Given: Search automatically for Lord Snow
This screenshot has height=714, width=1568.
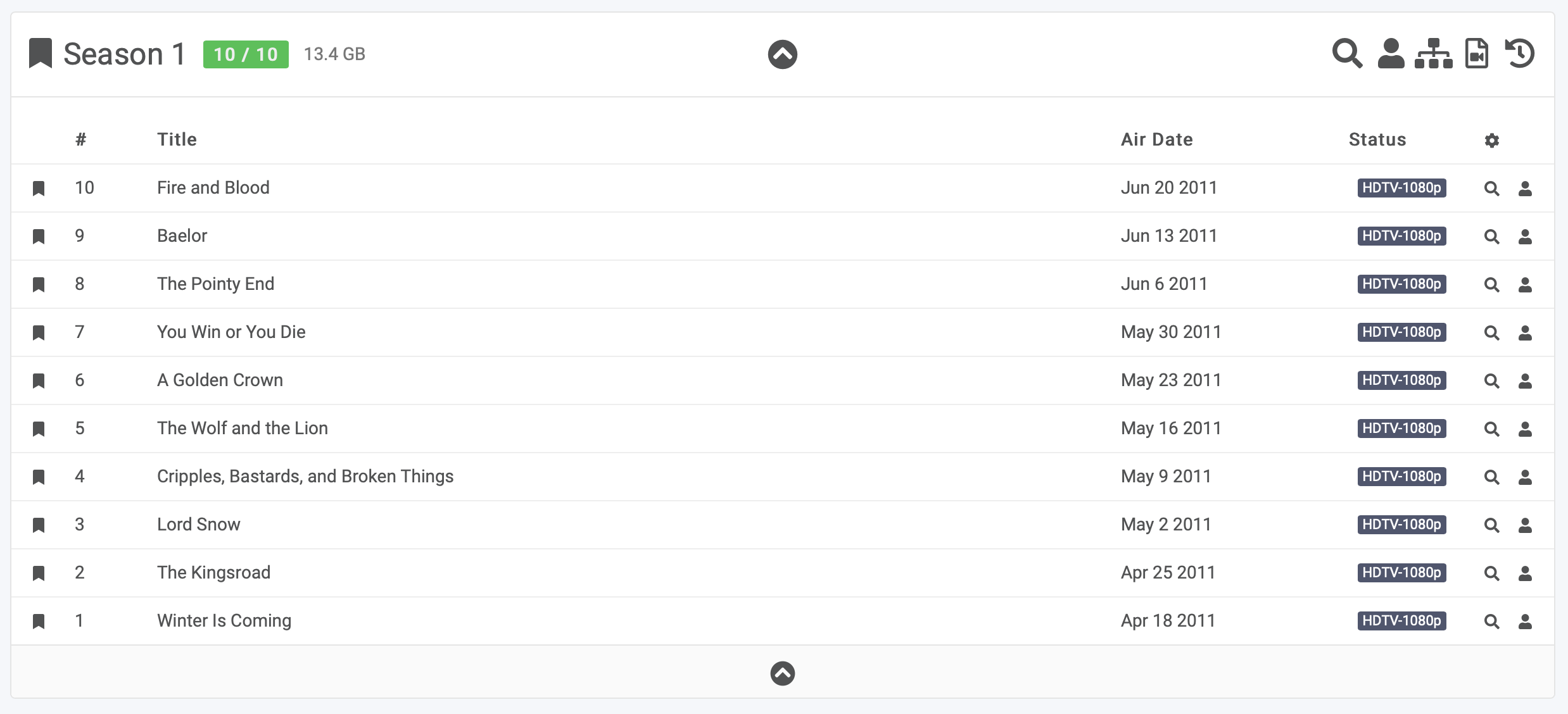Looking at the screenshot, I should 1492,525.
